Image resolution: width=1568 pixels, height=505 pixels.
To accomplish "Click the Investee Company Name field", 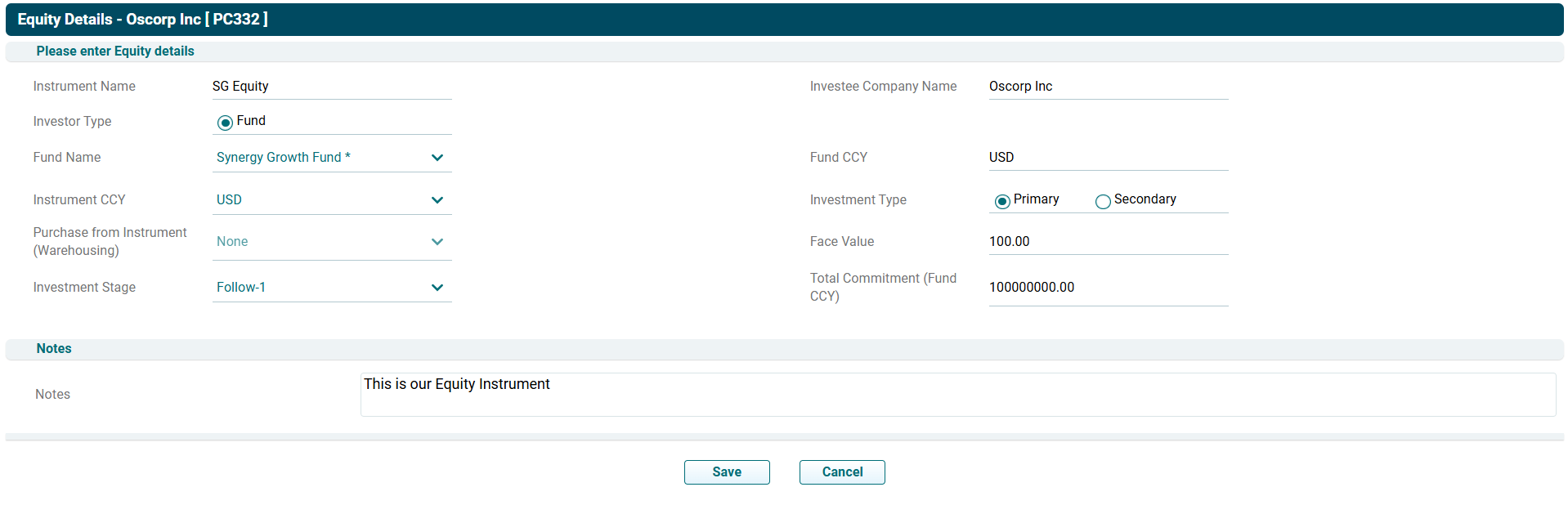I will tap(1108, 87).
